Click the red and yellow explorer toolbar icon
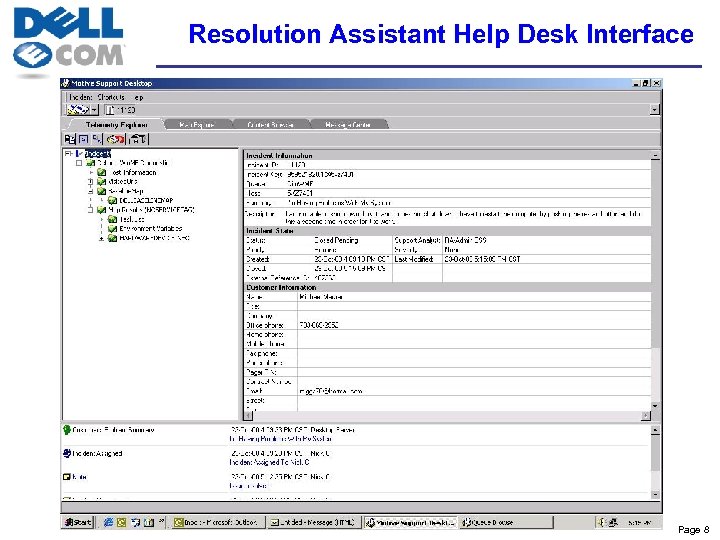The height and width of the screenshot is (540, 720). 115,139
